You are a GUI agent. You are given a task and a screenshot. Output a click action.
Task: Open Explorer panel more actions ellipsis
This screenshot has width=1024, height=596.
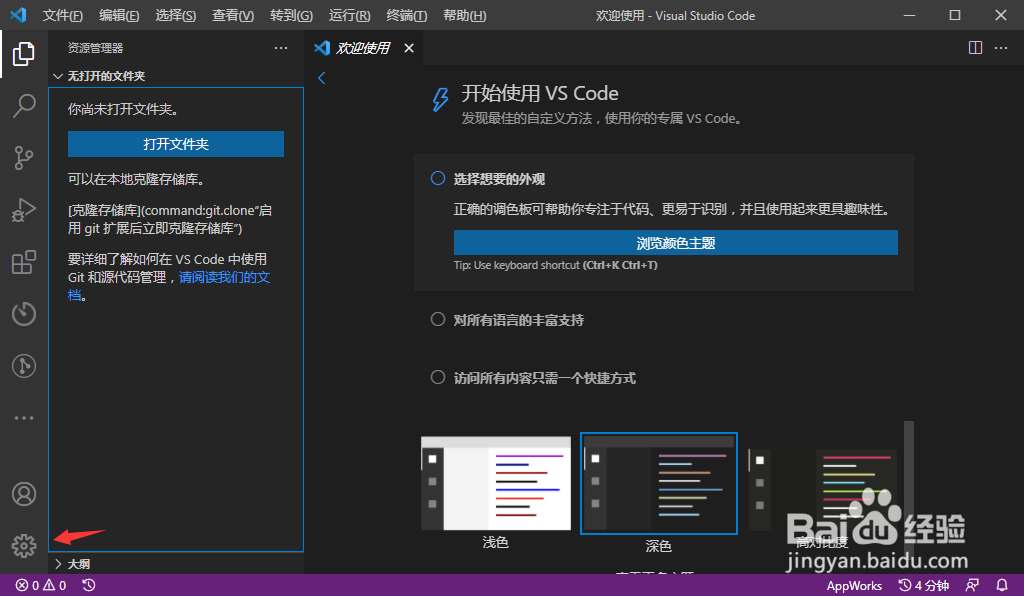coord(281,48)
